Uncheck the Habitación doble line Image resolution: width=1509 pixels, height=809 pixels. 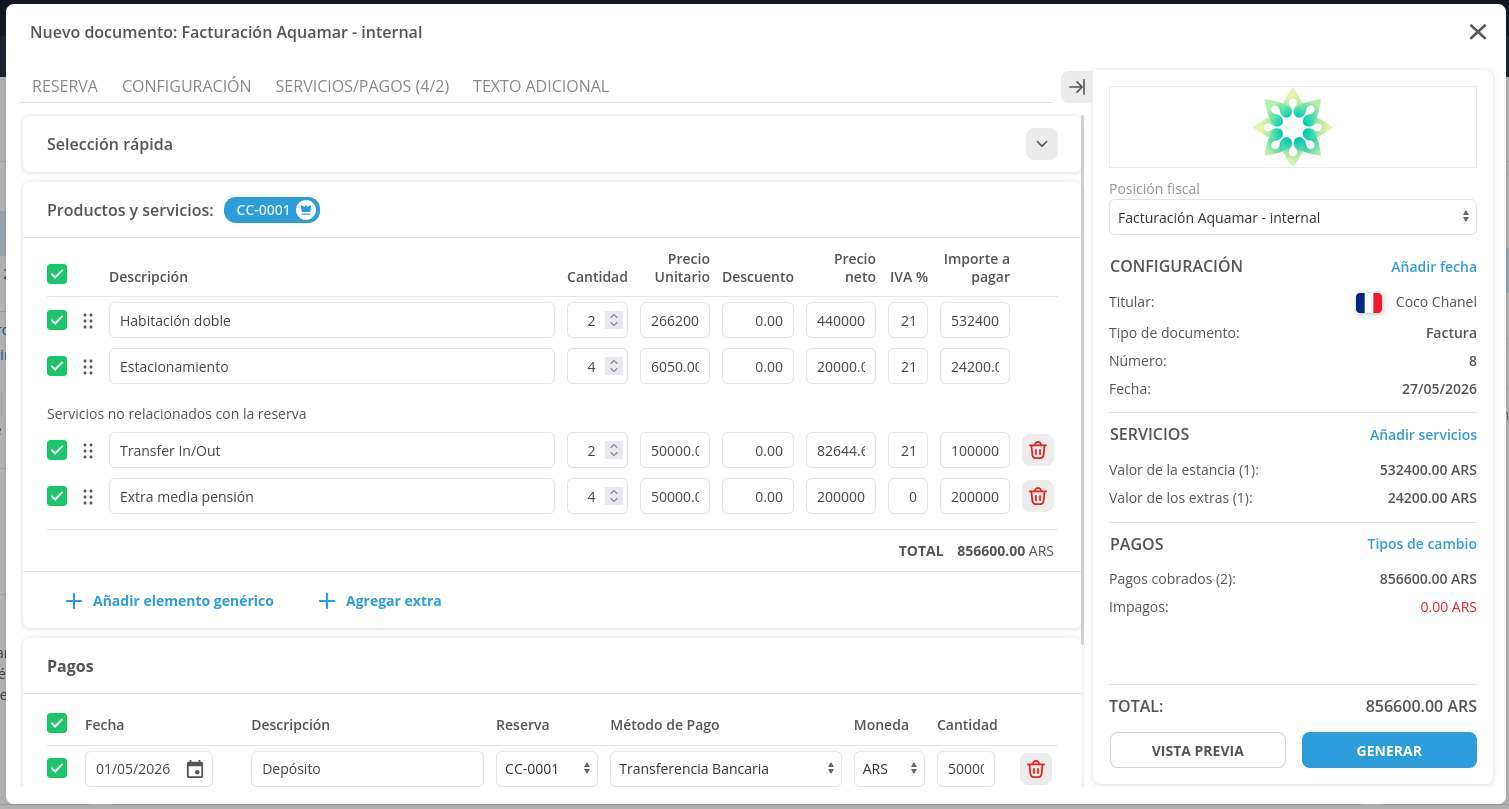point(57,320)
